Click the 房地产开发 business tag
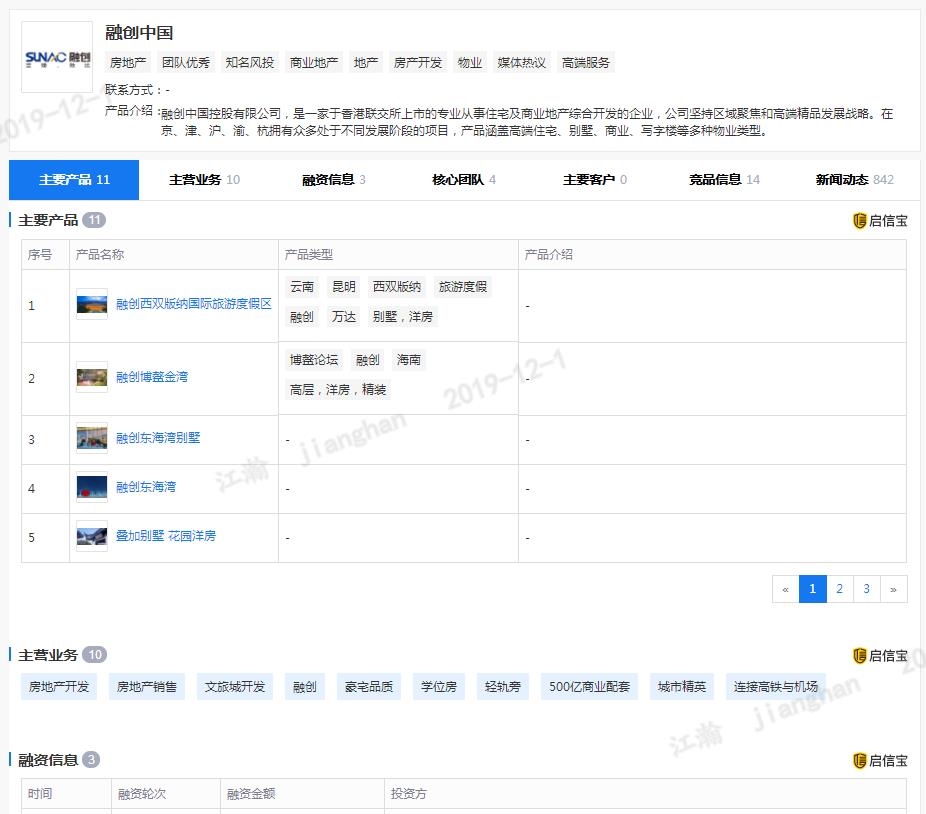Viewport: 926px width, 814px height. click(x=59, y=686)
